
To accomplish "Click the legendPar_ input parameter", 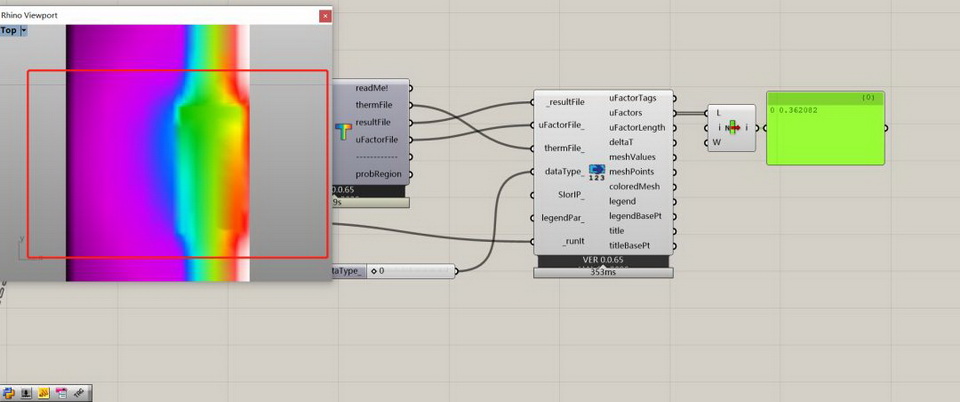I will point(564,218).
